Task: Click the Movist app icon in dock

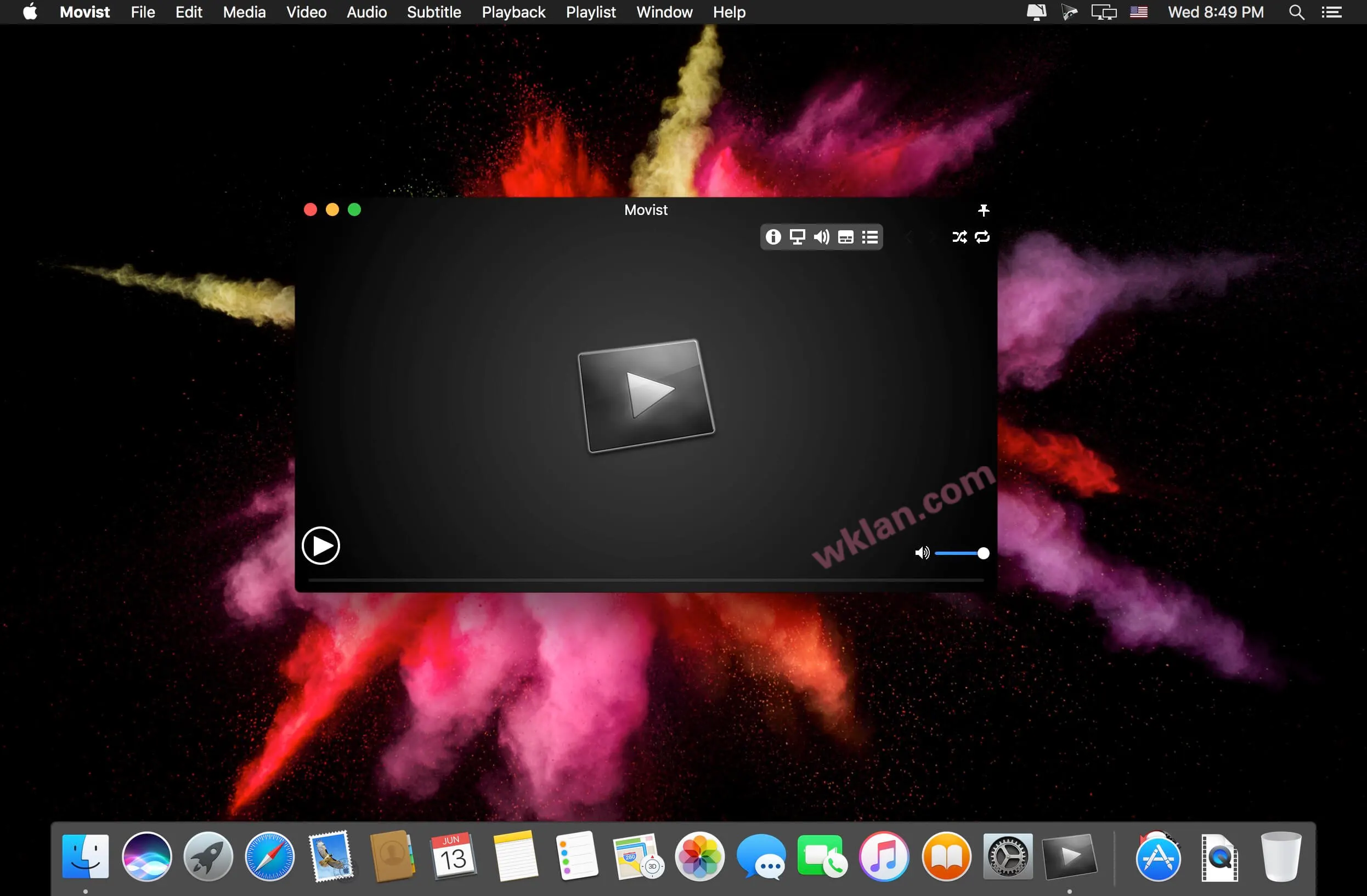Action: 1069,854
